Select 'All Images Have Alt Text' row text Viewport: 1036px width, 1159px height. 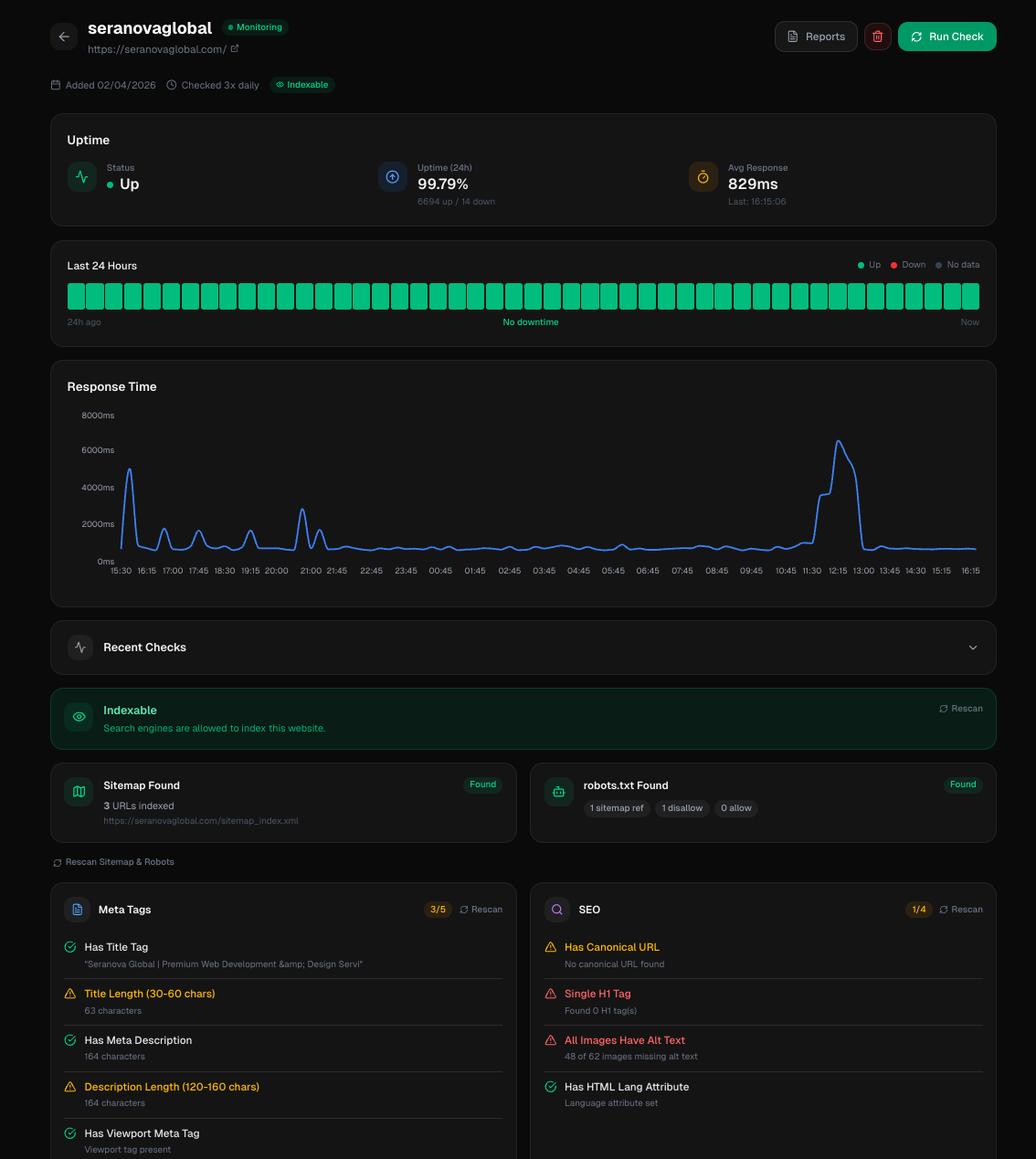point(625,1040)
